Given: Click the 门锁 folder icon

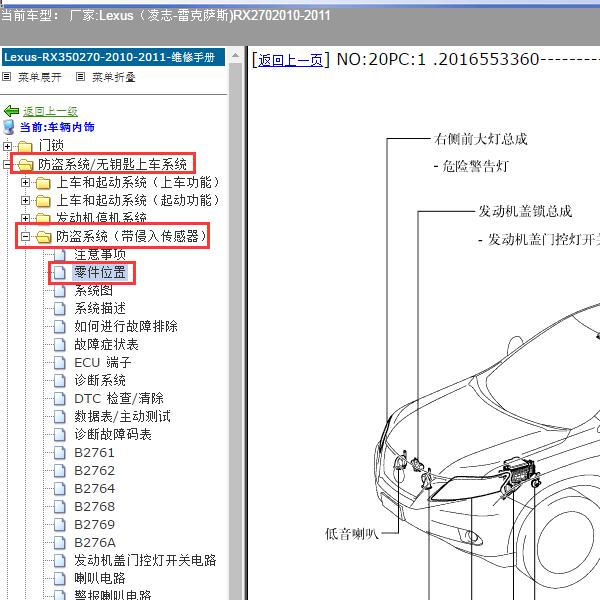Looking at the screenshot, I should click(25, 146).
